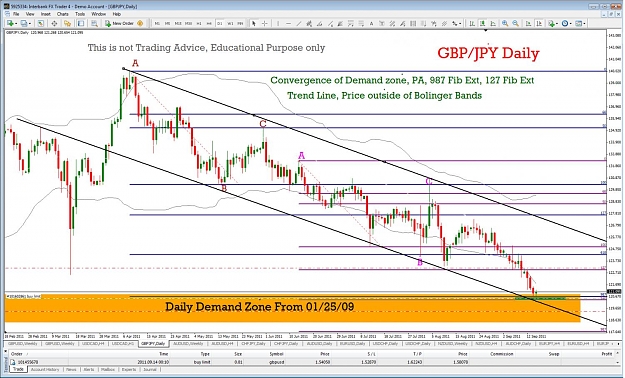Open the View menu
Viewport: 625px width, 378px height.
[x=30, y=14]
